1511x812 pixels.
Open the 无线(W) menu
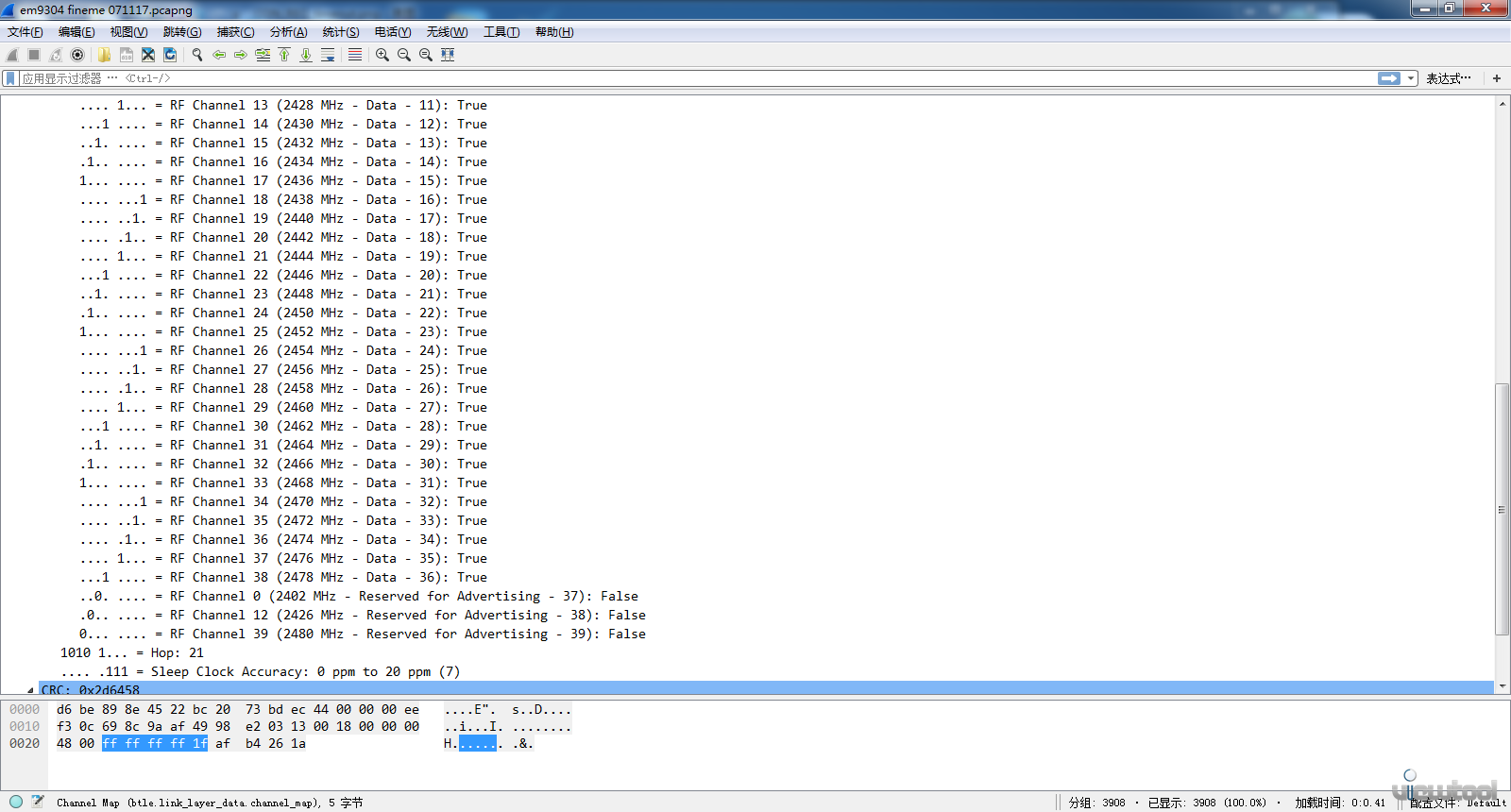(x=447, y=32)
